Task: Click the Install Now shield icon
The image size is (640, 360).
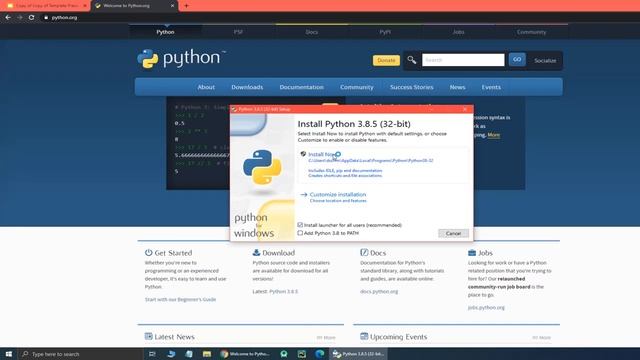Action: coord(303,154)
